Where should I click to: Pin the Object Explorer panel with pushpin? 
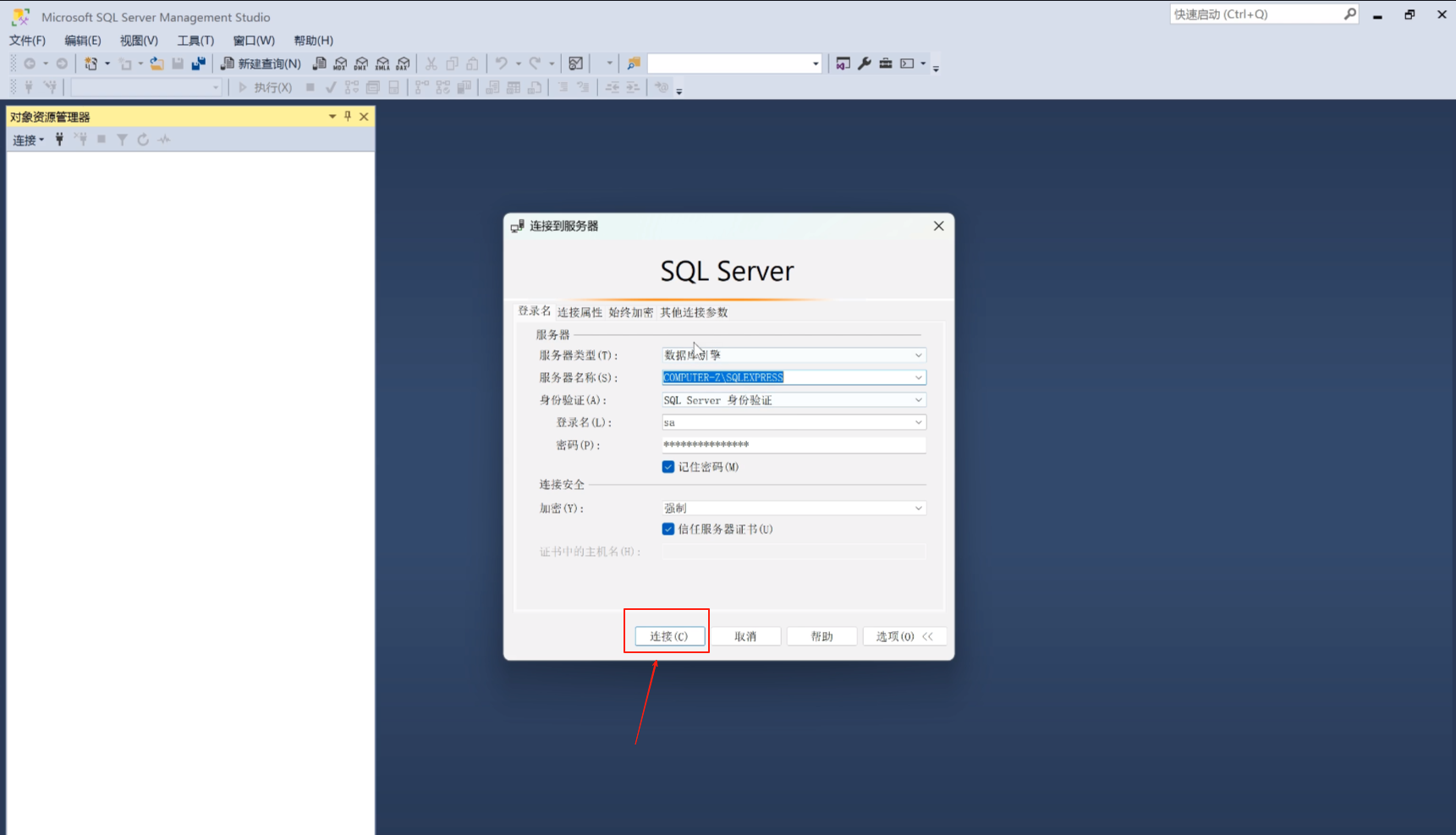pos(348,116)
